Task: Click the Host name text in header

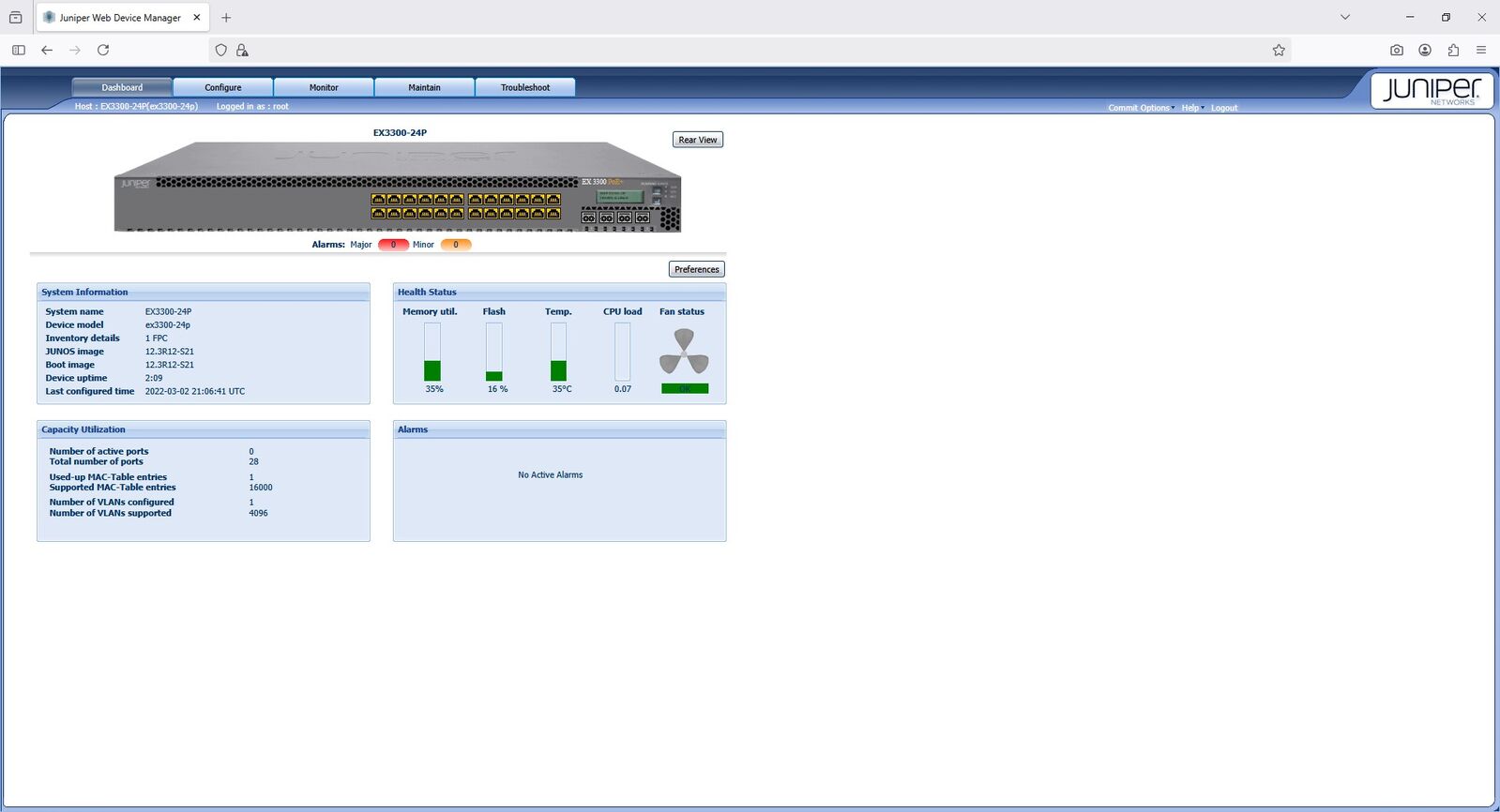Action: 136,107
